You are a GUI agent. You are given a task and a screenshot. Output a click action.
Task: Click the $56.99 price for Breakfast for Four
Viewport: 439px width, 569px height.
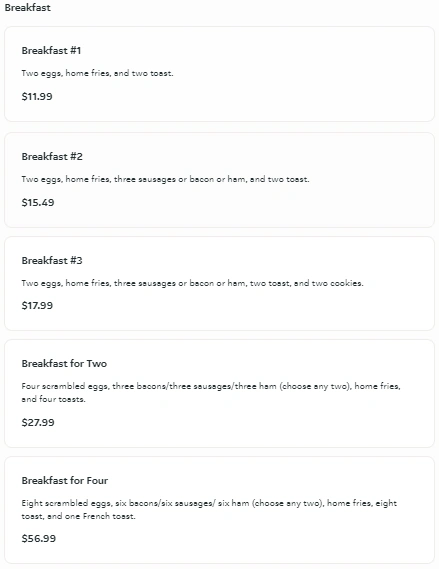click(38, 539)
